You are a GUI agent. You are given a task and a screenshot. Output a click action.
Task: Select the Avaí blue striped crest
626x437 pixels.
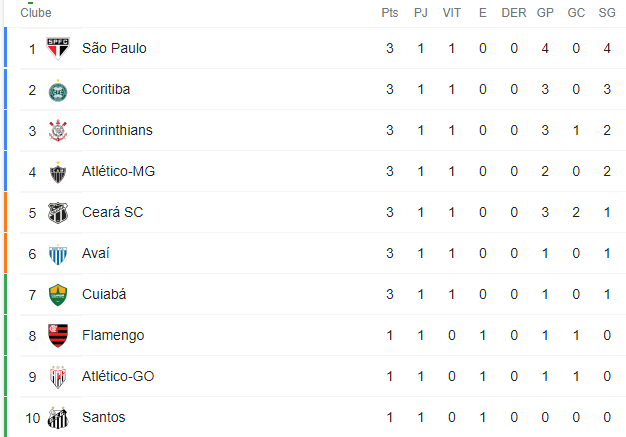click(58, 254)
